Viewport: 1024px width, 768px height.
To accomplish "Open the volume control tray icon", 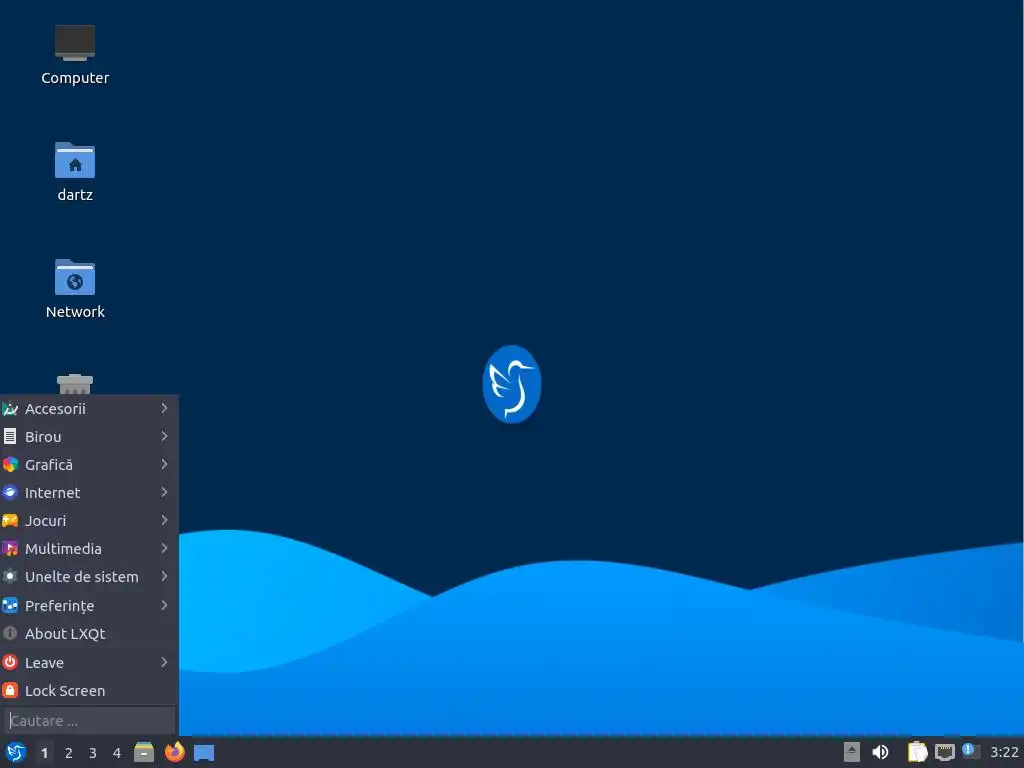I will point(880,752).
